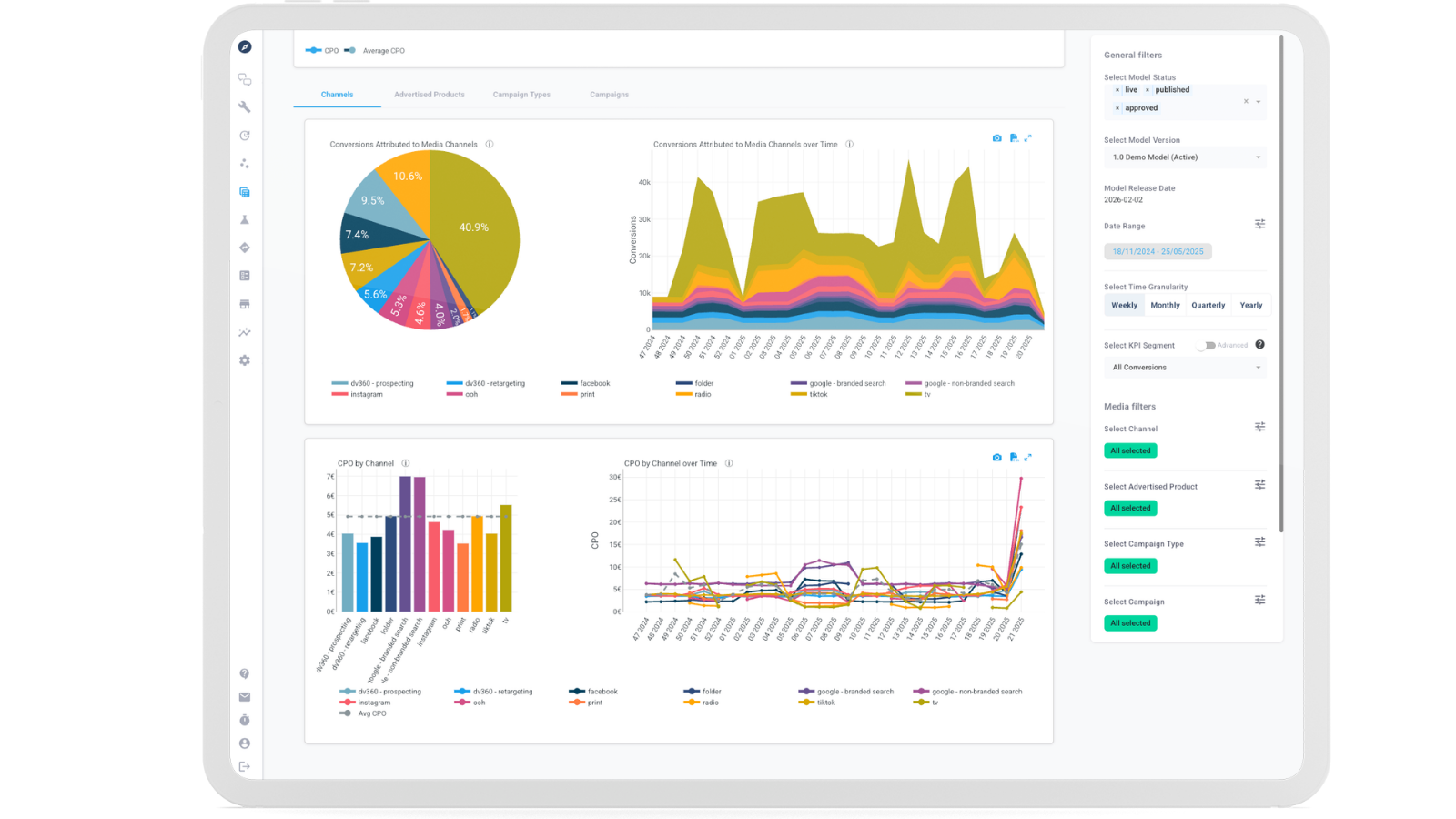The height and width of the screenshot is (819, 1456).
Task: Select Quarterly time granularity
Action: pos(1208,306)
